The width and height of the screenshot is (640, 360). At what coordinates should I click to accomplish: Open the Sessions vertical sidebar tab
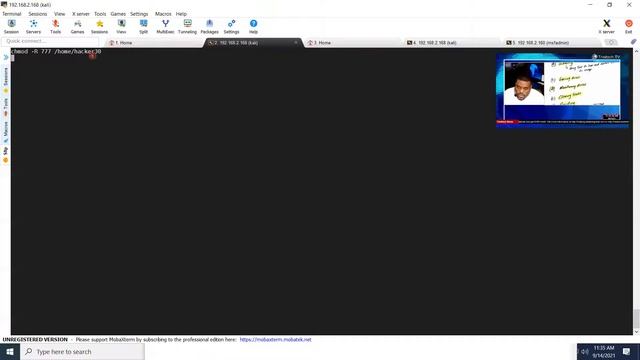6,80
